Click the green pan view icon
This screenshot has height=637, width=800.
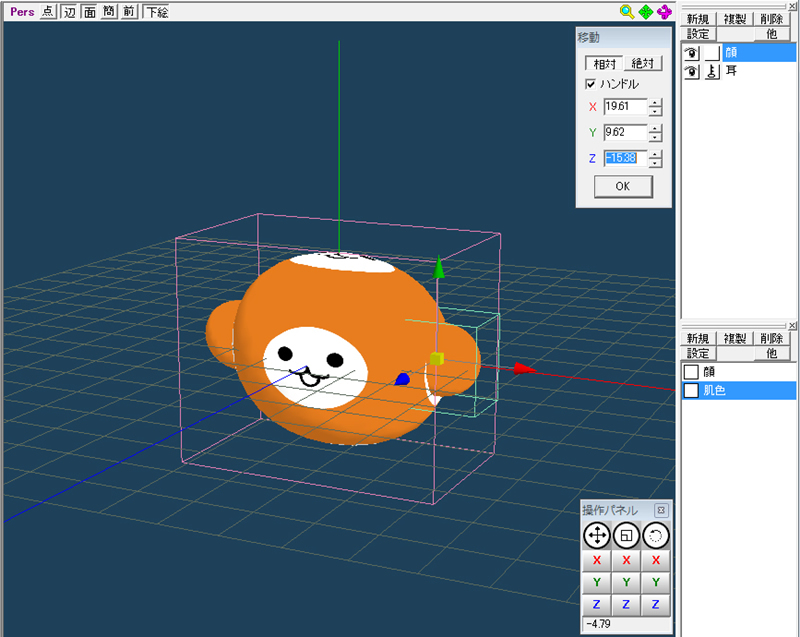646,12
